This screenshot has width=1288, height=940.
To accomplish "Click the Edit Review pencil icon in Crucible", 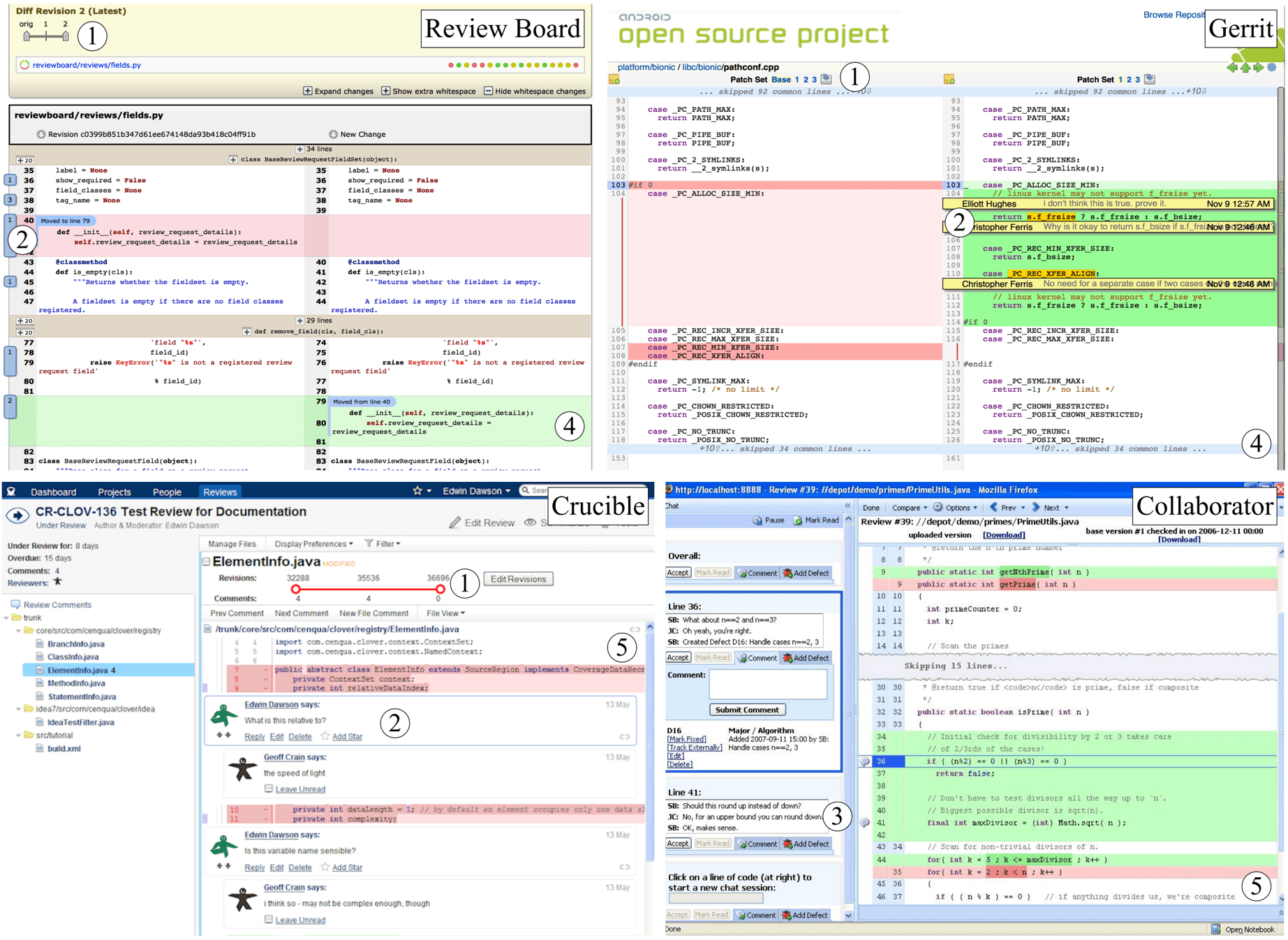I will point(455,522).
